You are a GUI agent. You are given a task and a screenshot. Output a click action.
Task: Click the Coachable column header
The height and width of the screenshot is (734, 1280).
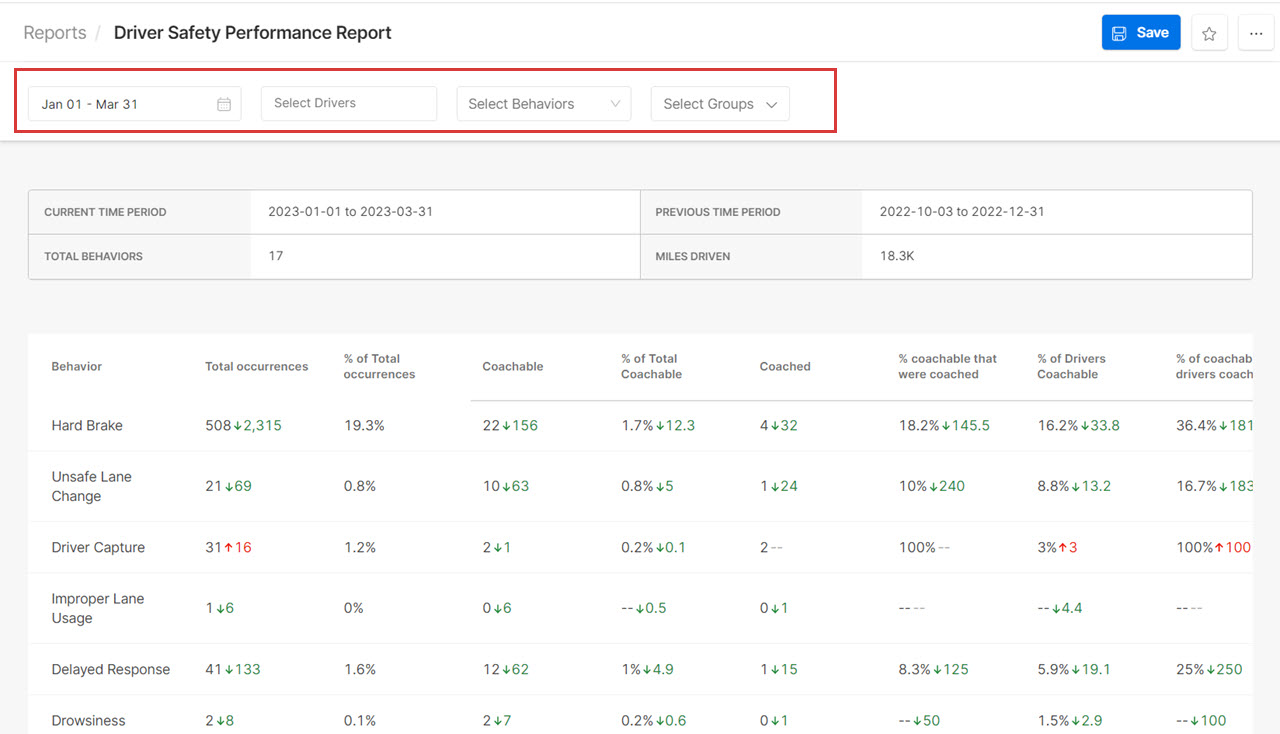pyautogui.click(x=512, y=366)
